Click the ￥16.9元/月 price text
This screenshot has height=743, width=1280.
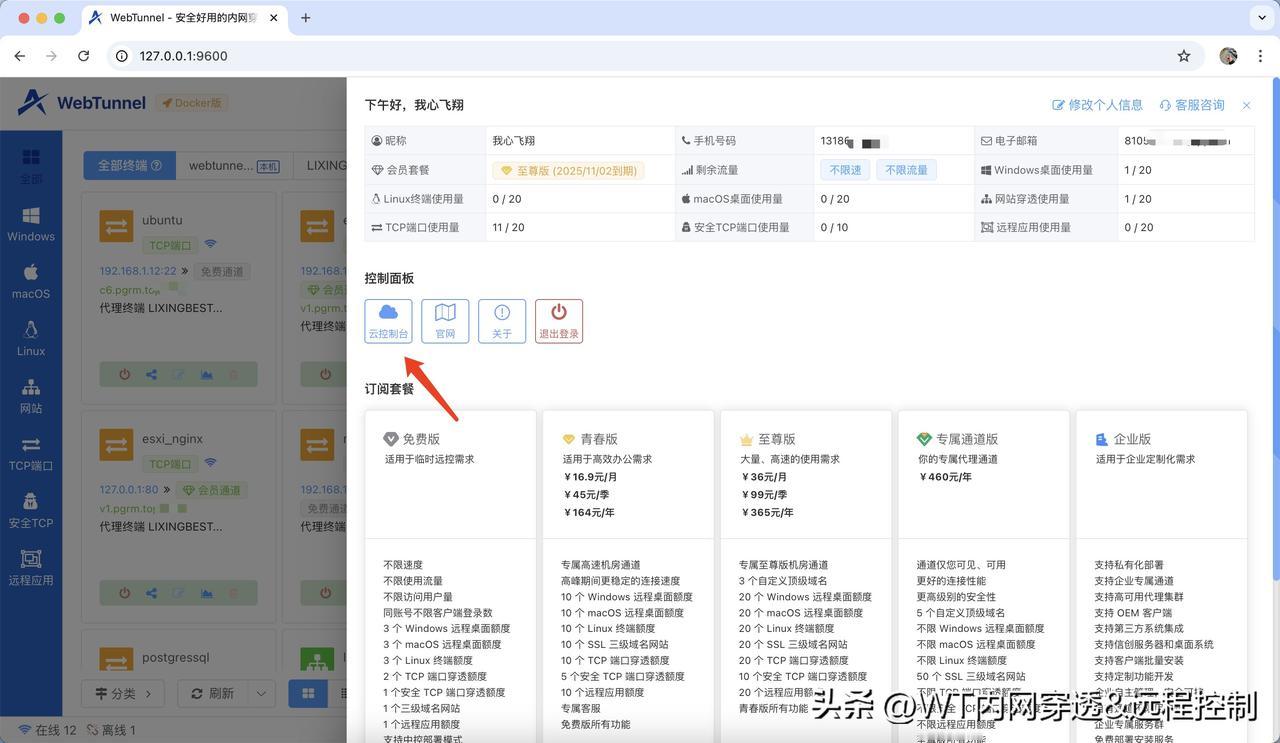point(591,477)
